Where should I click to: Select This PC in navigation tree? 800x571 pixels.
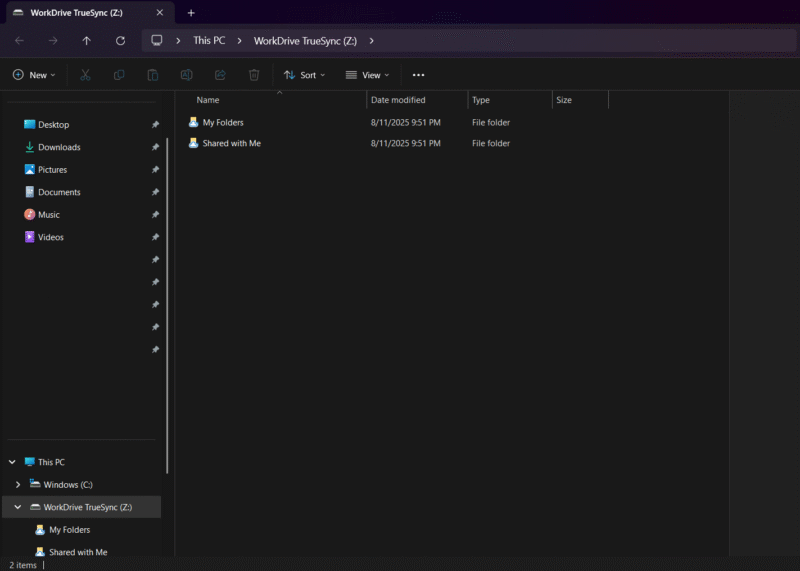(51, 462)
